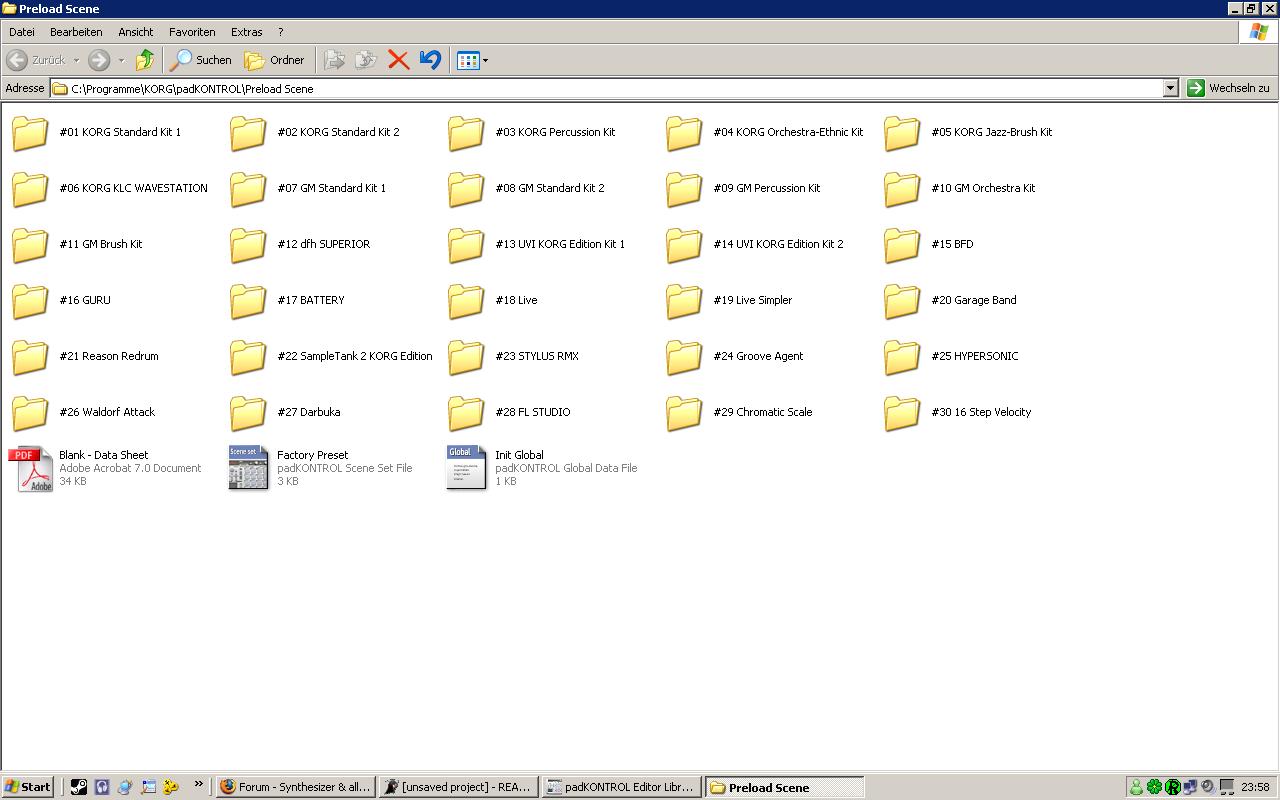Open the Ansicht menu
Viewport: 1280px width, 800px height.
click(x=136, y=32)
